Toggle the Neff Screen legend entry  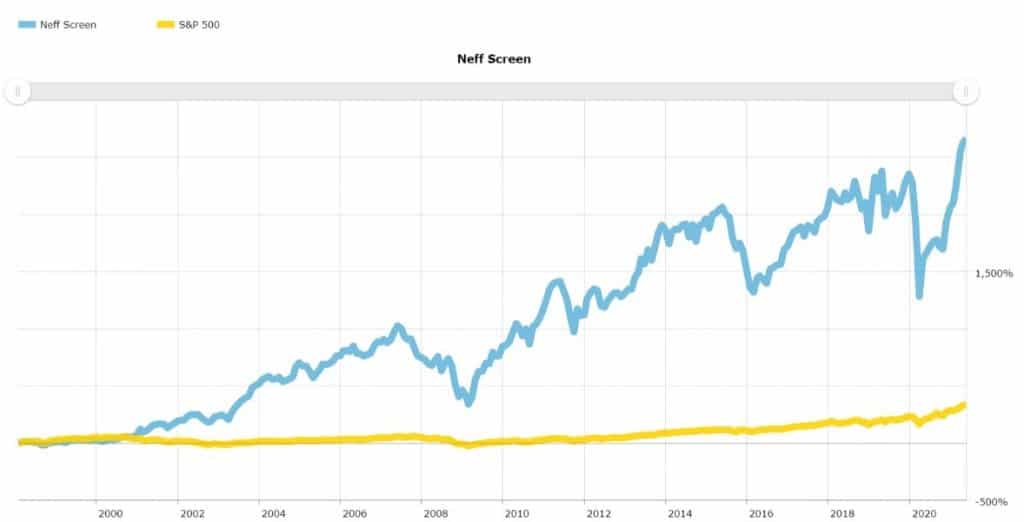57,25
